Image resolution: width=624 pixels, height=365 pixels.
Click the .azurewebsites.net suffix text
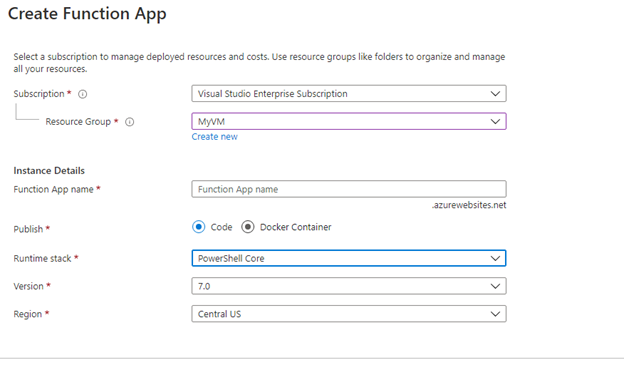(x=469, y=205)
